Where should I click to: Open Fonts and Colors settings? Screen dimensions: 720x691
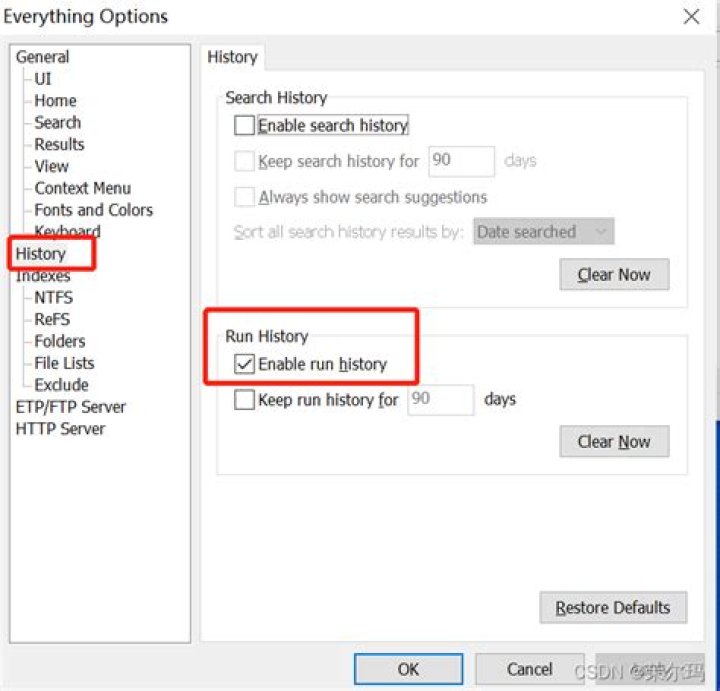(94, 210)
